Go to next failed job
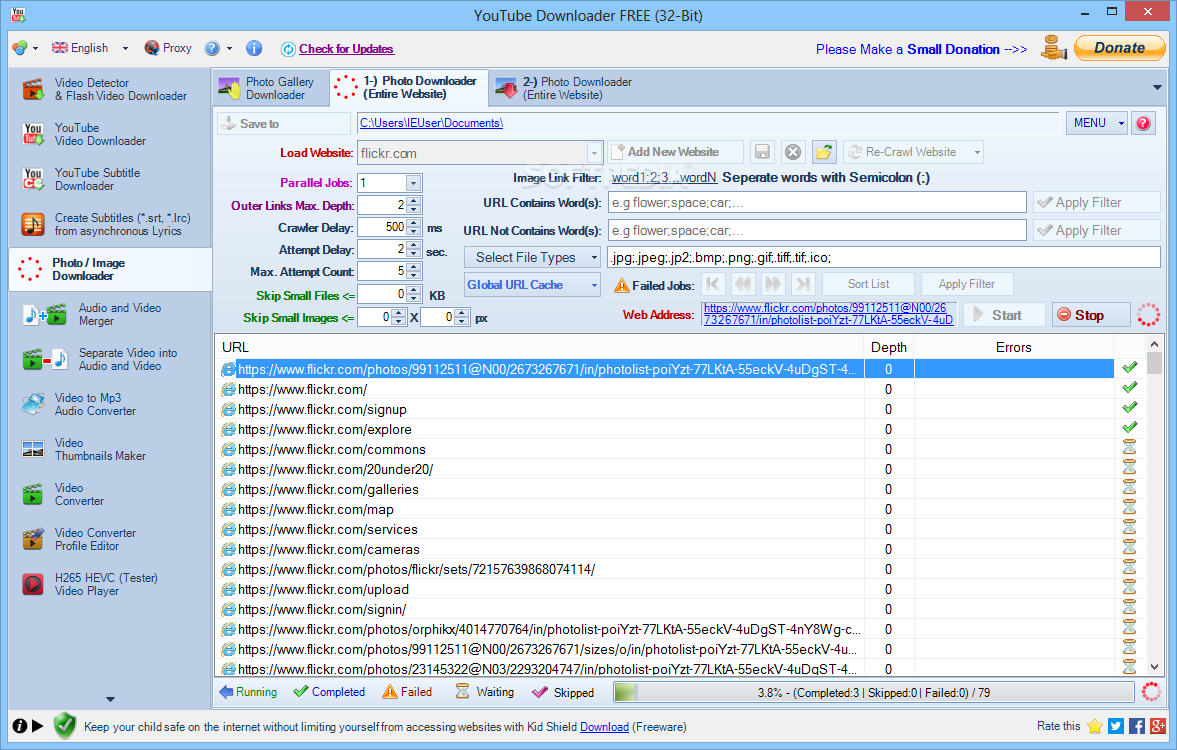 (772, 285)
